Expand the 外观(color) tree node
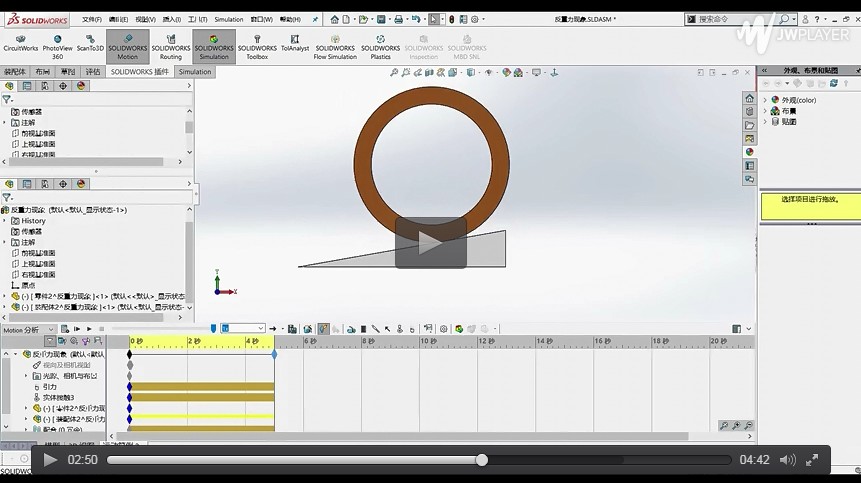The image size is (861, 483). pos(765,100)
